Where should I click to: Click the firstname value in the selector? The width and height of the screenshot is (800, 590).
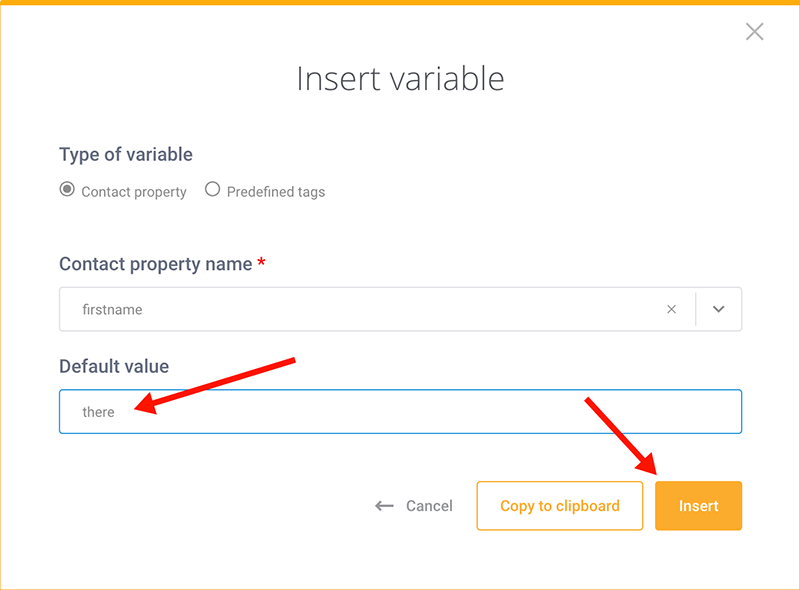(x=112, y=310)
